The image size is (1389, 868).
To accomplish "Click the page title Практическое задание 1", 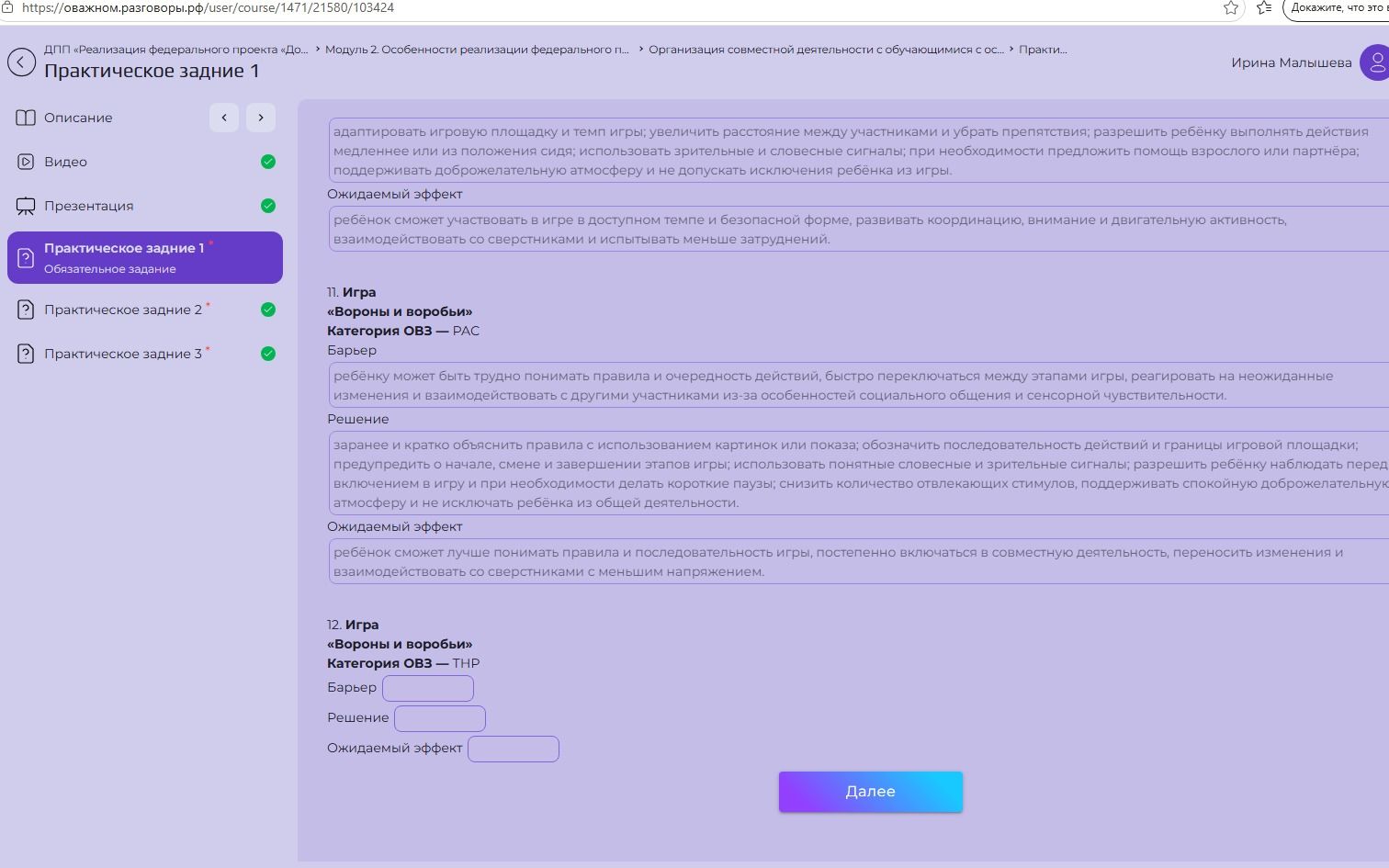I will click(152, 71).
